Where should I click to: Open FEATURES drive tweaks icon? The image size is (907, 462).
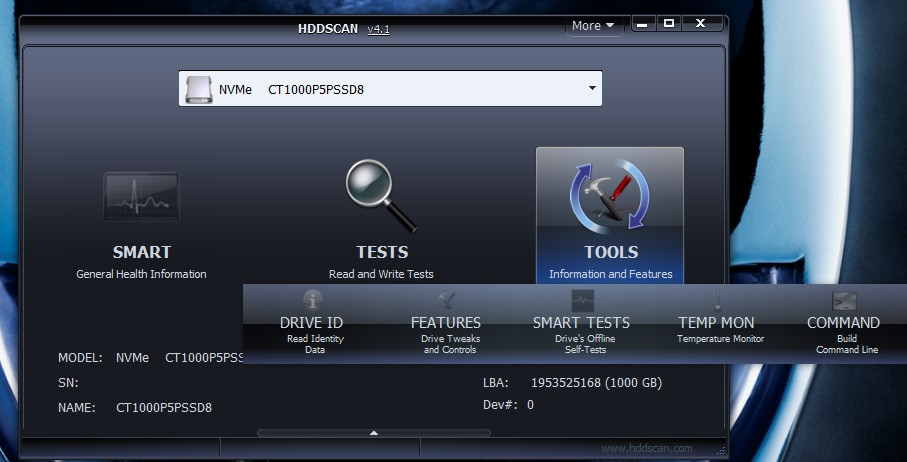coord(447,300)
